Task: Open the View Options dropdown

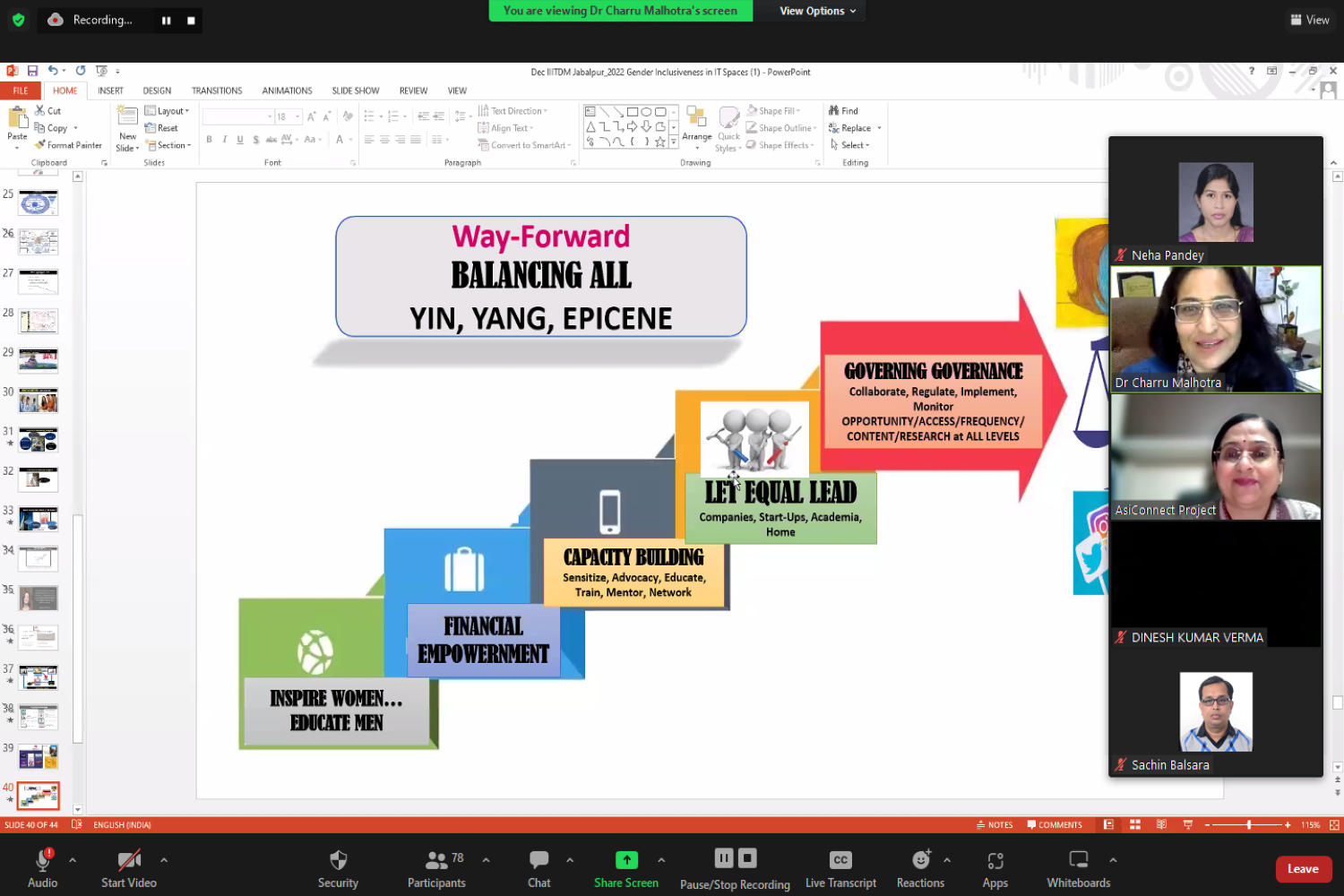Action: 817,11
